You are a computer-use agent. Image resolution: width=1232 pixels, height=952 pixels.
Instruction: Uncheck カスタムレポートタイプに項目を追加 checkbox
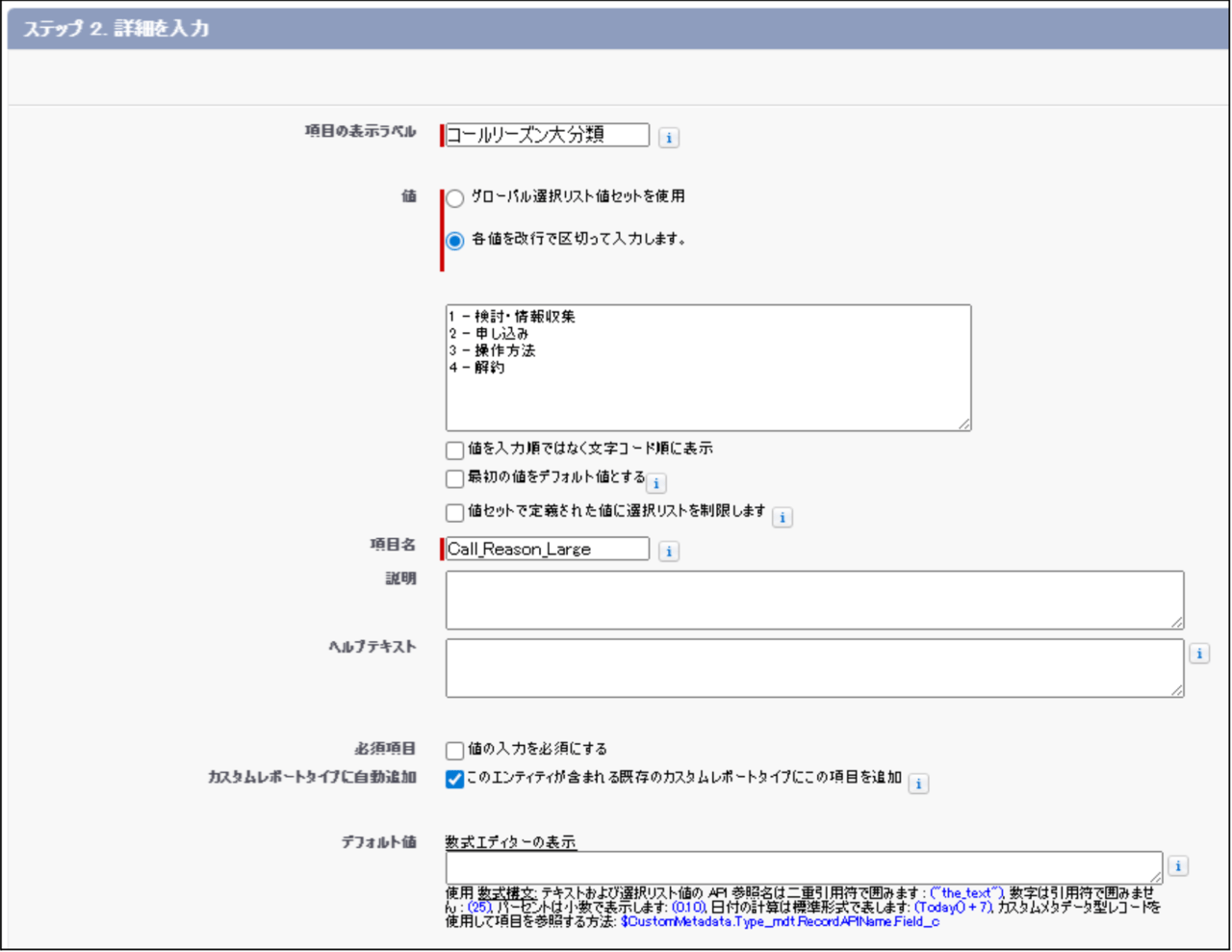click(455, 779)
